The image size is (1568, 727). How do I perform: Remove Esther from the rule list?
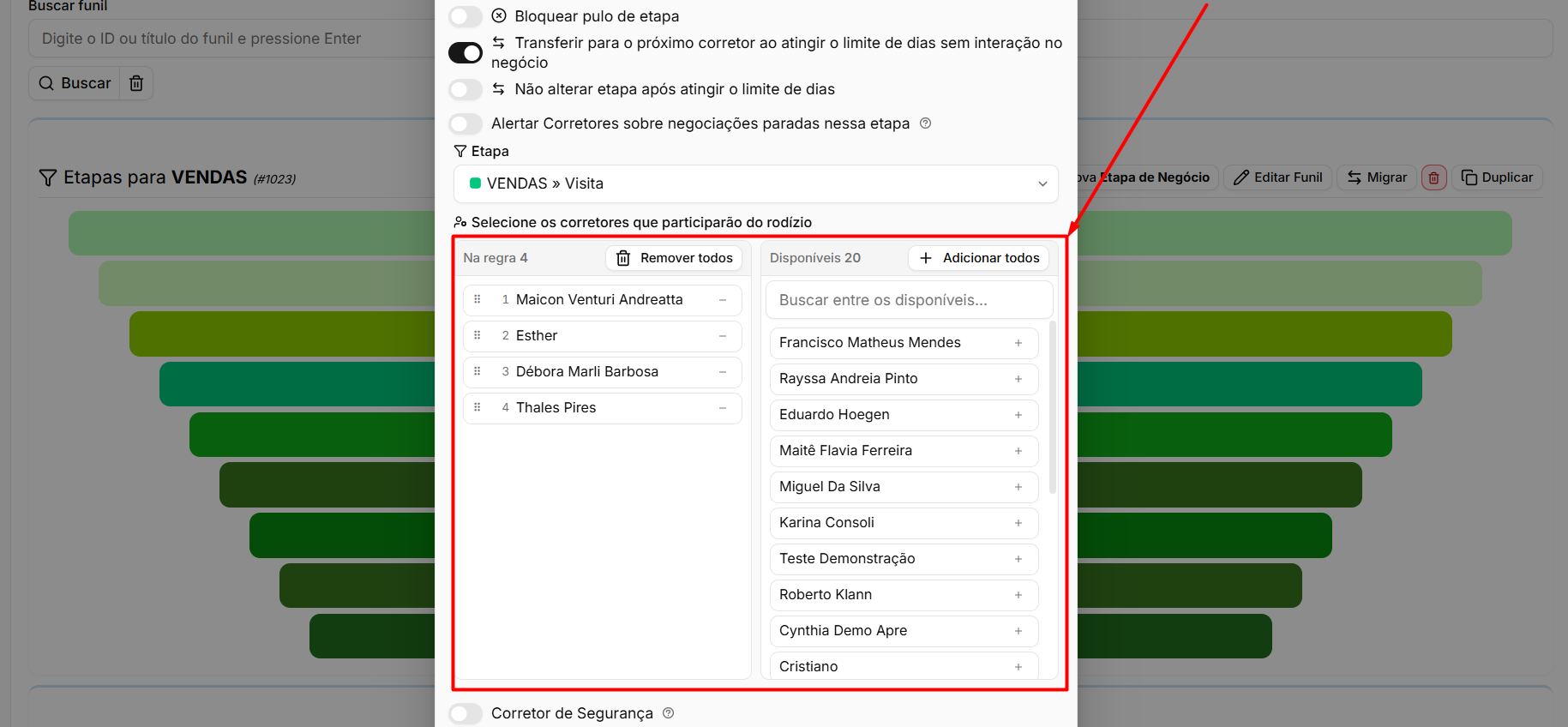(723, 336)
